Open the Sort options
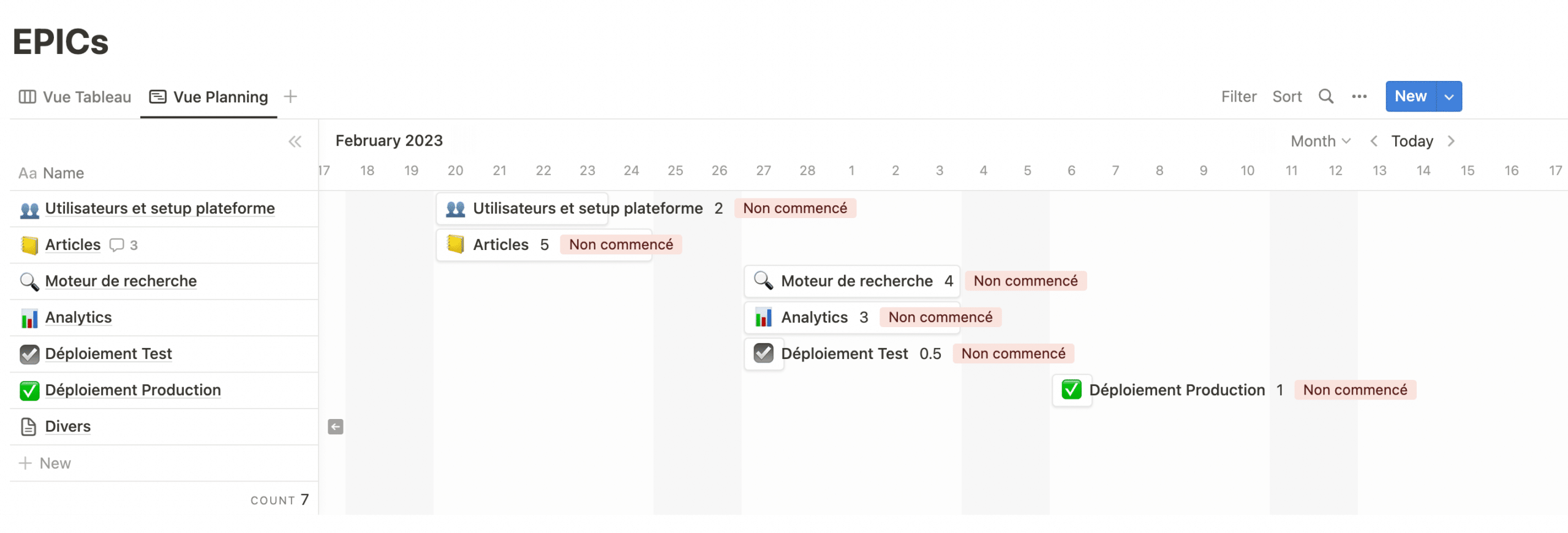The height and width of the screenshot is (533, 1568). click(1286, 96)
